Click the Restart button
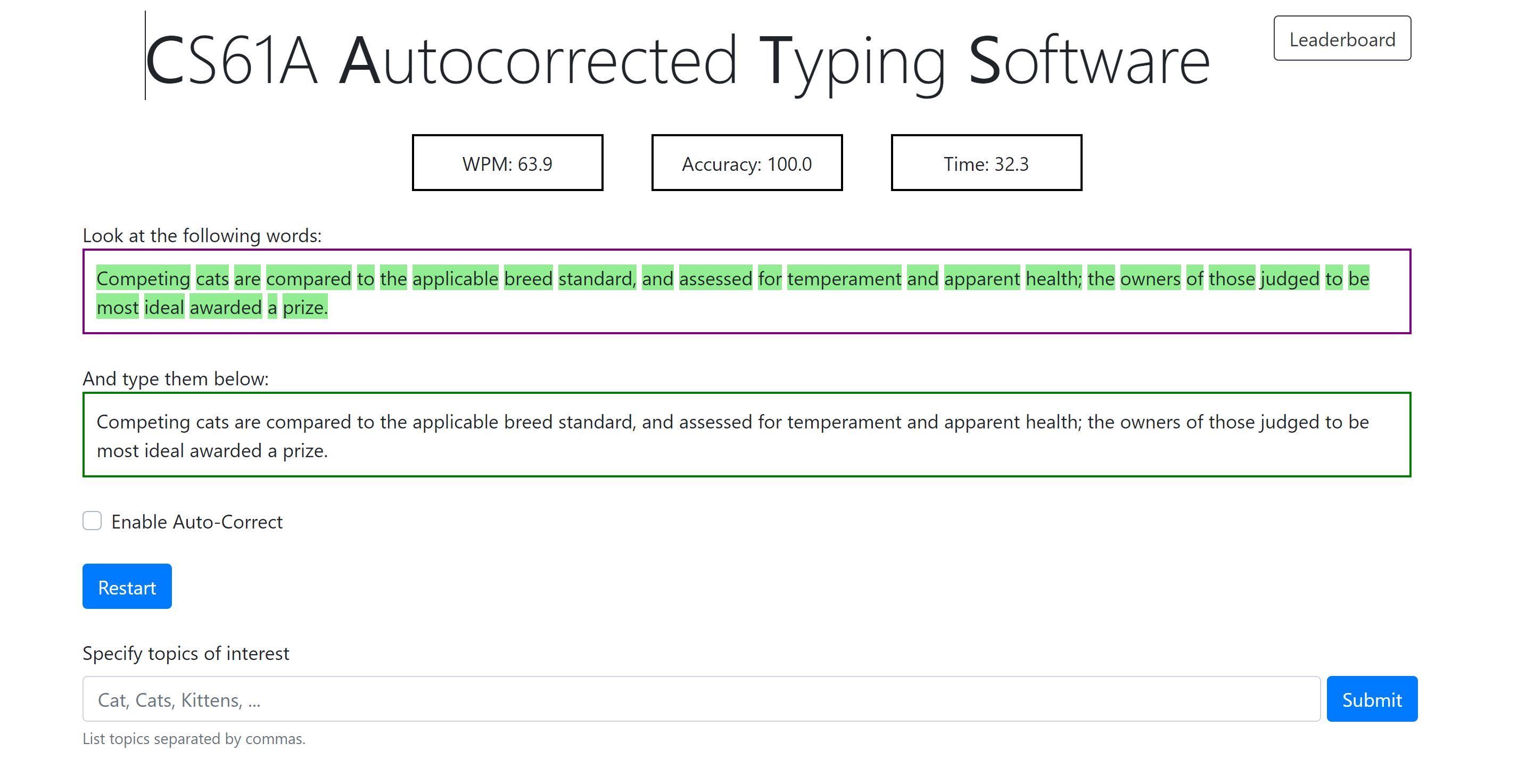 127,587
